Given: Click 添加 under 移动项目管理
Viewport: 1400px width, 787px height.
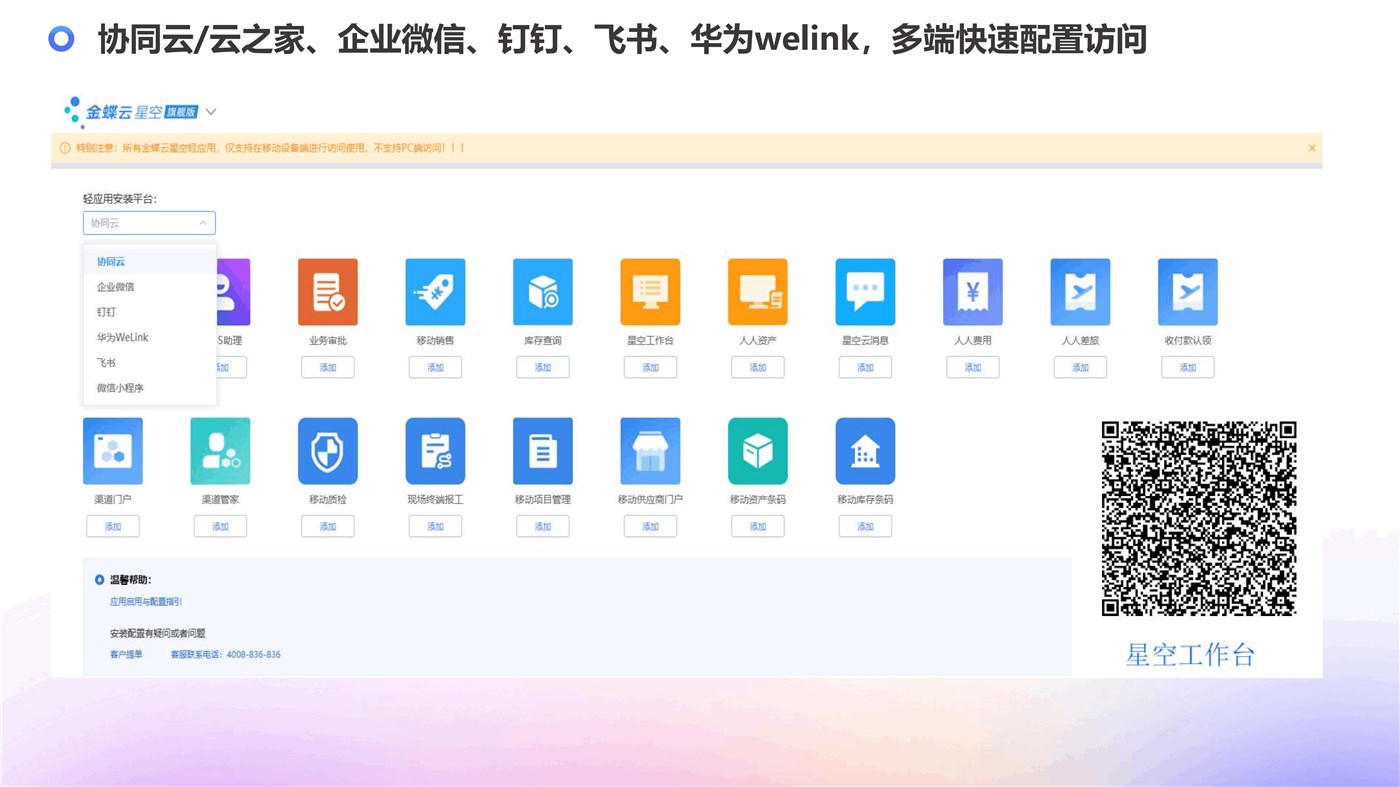Looking at the screenshot, I should point(543,526).
